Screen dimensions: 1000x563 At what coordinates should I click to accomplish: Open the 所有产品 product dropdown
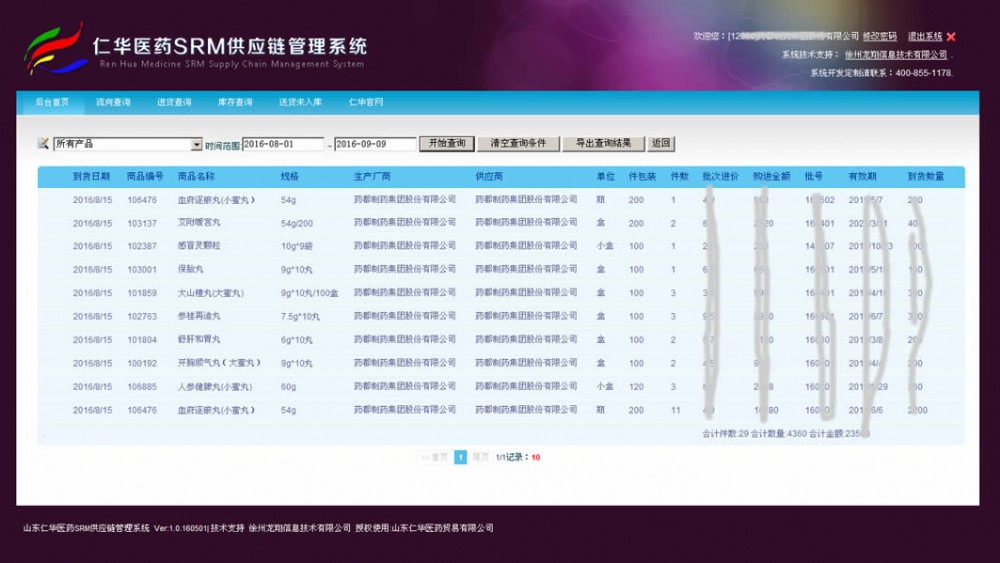point(196,144)
